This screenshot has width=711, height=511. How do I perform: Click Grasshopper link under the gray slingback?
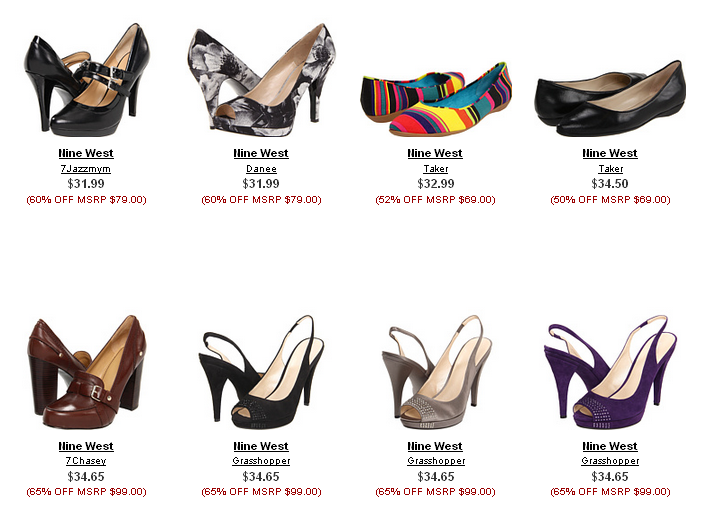coord(436,461)
